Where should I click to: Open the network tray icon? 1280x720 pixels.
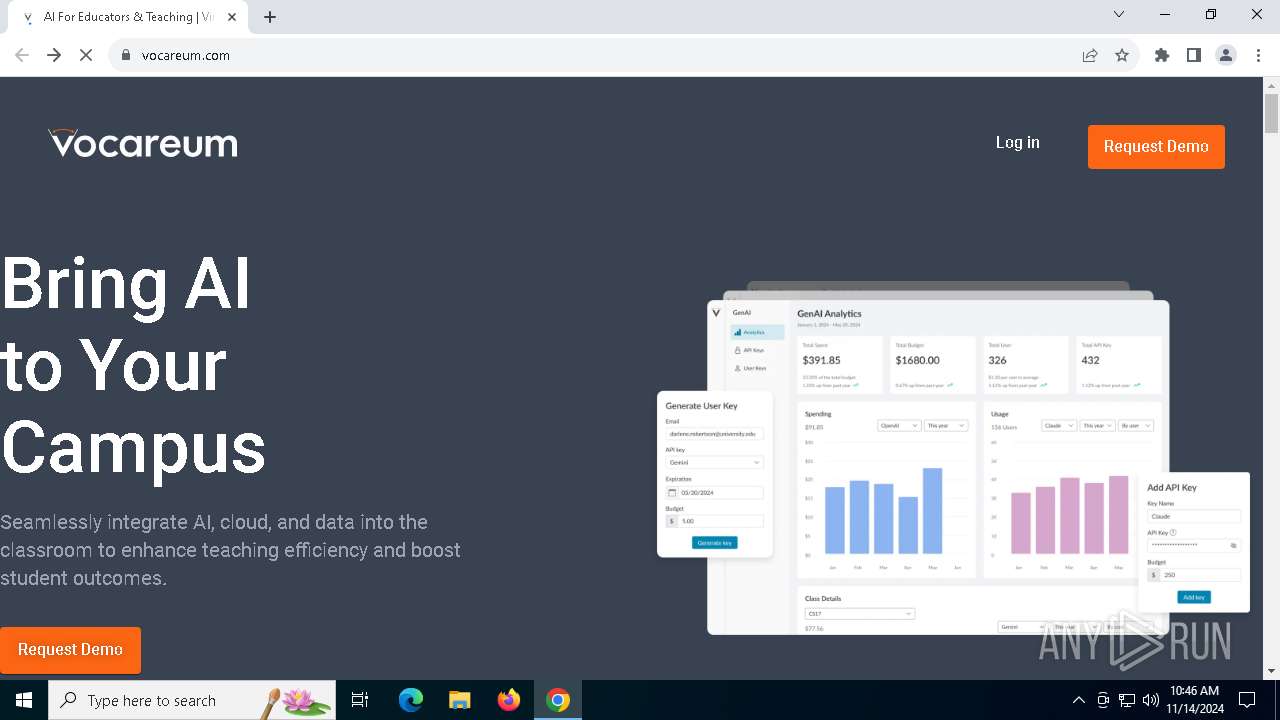pyautogui.click(x=1127, y=700)
